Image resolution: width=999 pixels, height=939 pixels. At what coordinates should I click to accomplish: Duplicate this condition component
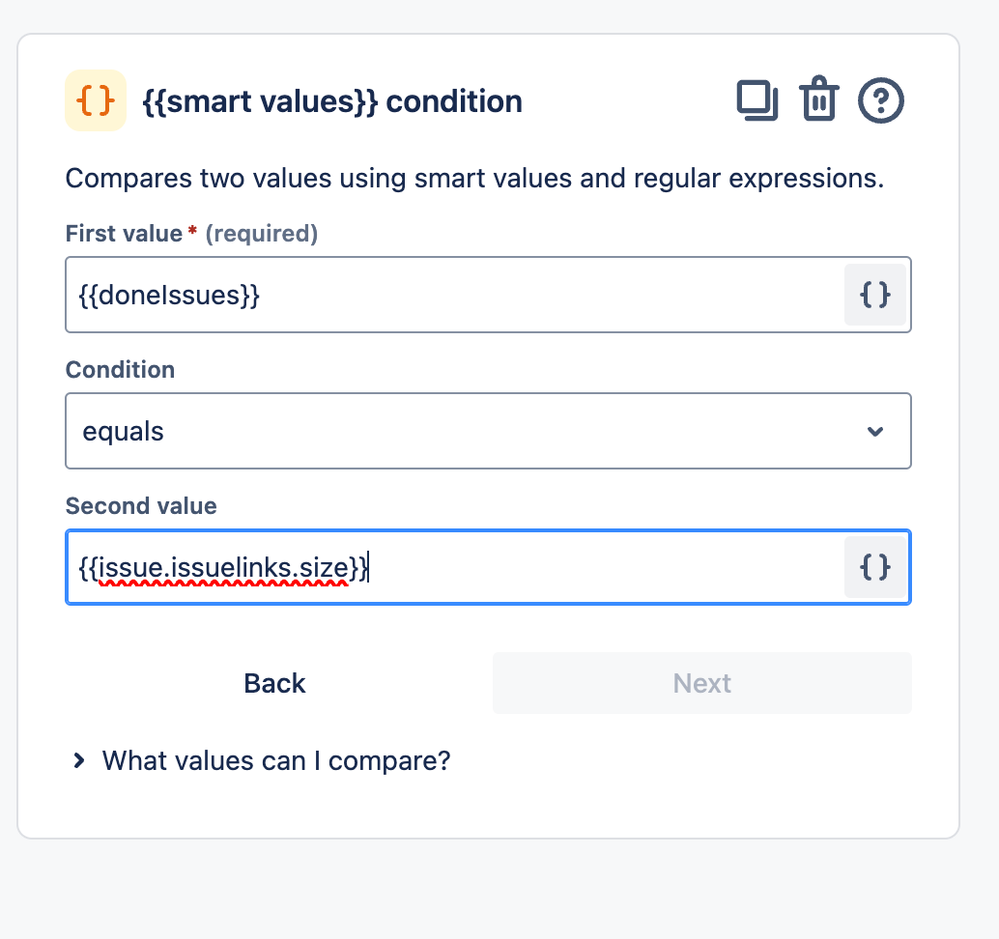coord(757,101)
